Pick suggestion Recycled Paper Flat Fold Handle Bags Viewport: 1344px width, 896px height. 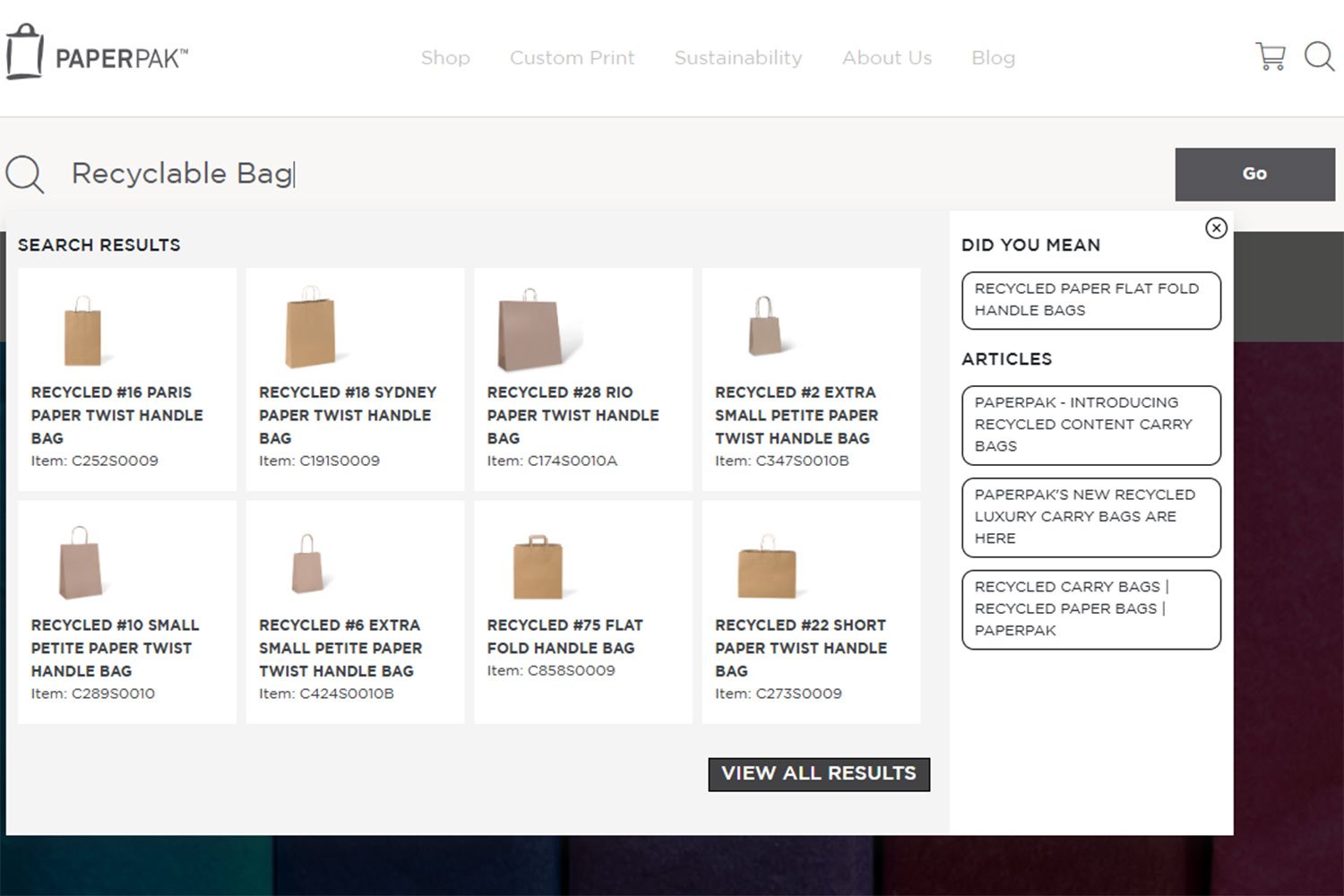pos(1090,300)
